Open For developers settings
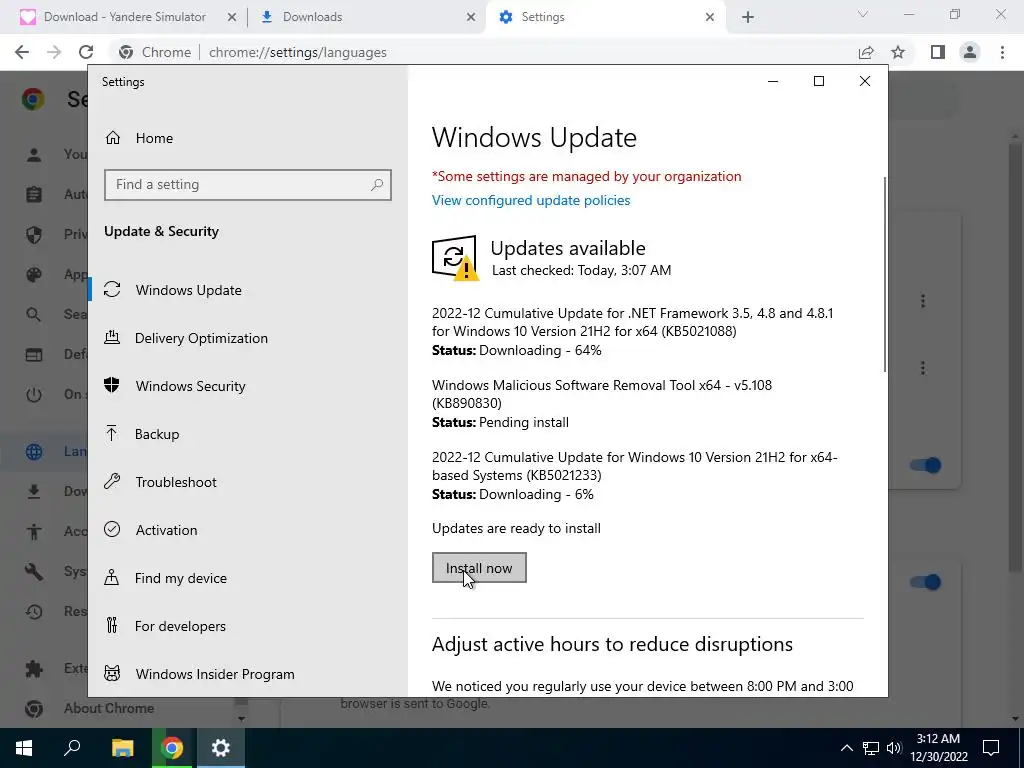 (x=180, y=626)
